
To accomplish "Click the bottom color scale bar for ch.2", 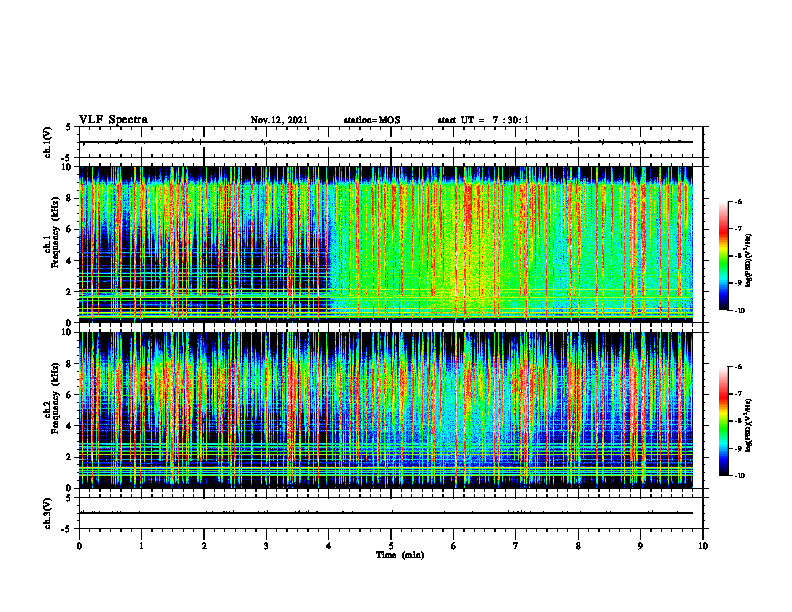I will click(x=724, y=421).
